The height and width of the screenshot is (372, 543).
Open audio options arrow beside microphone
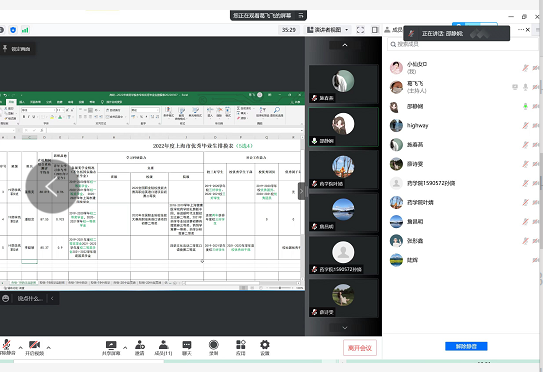pos(20,347)
